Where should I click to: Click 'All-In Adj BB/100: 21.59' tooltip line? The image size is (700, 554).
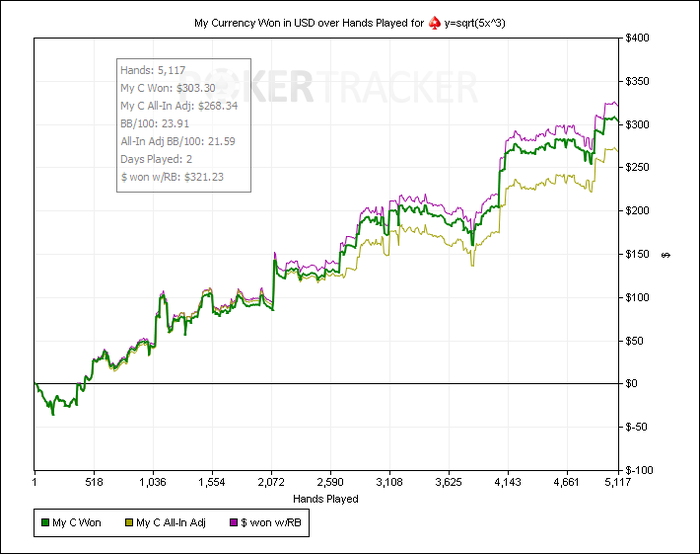[178, 142]
